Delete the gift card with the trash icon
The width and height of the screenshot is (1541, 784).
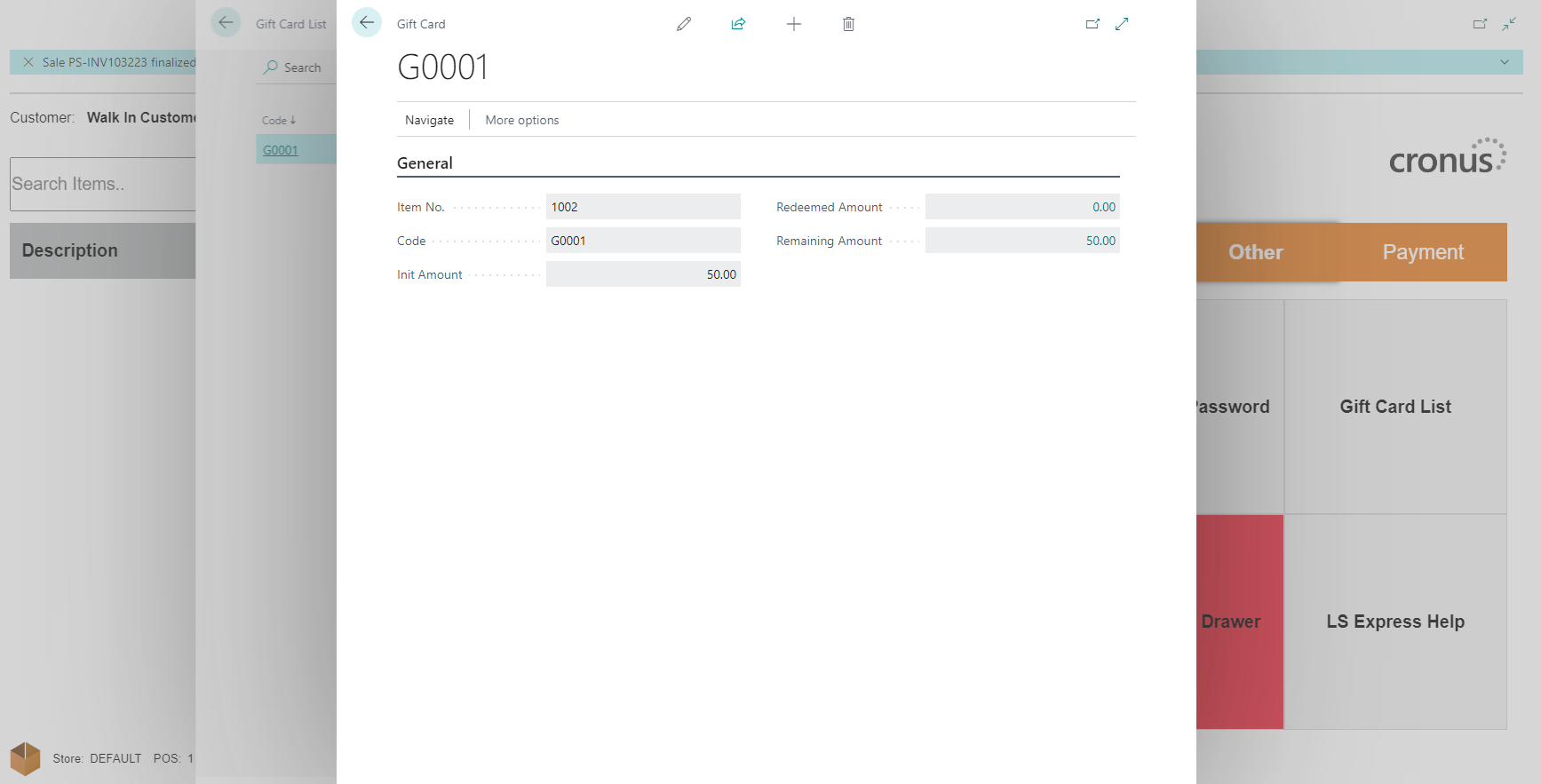(x=848, y=24)
